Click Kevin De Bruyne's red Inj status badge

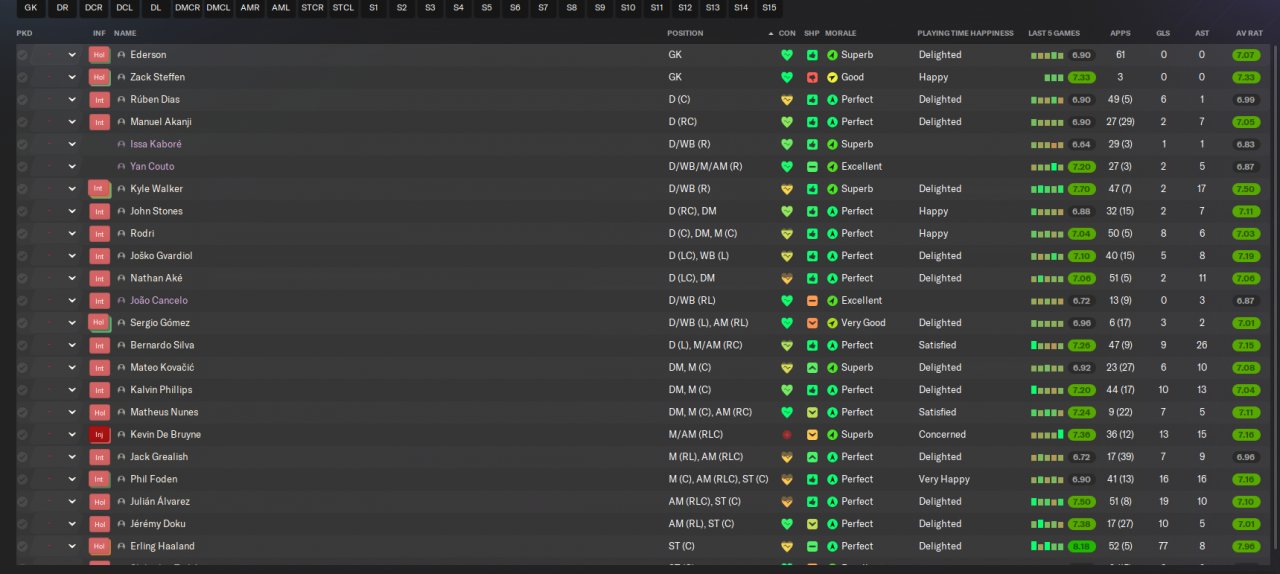coord(98,435)
